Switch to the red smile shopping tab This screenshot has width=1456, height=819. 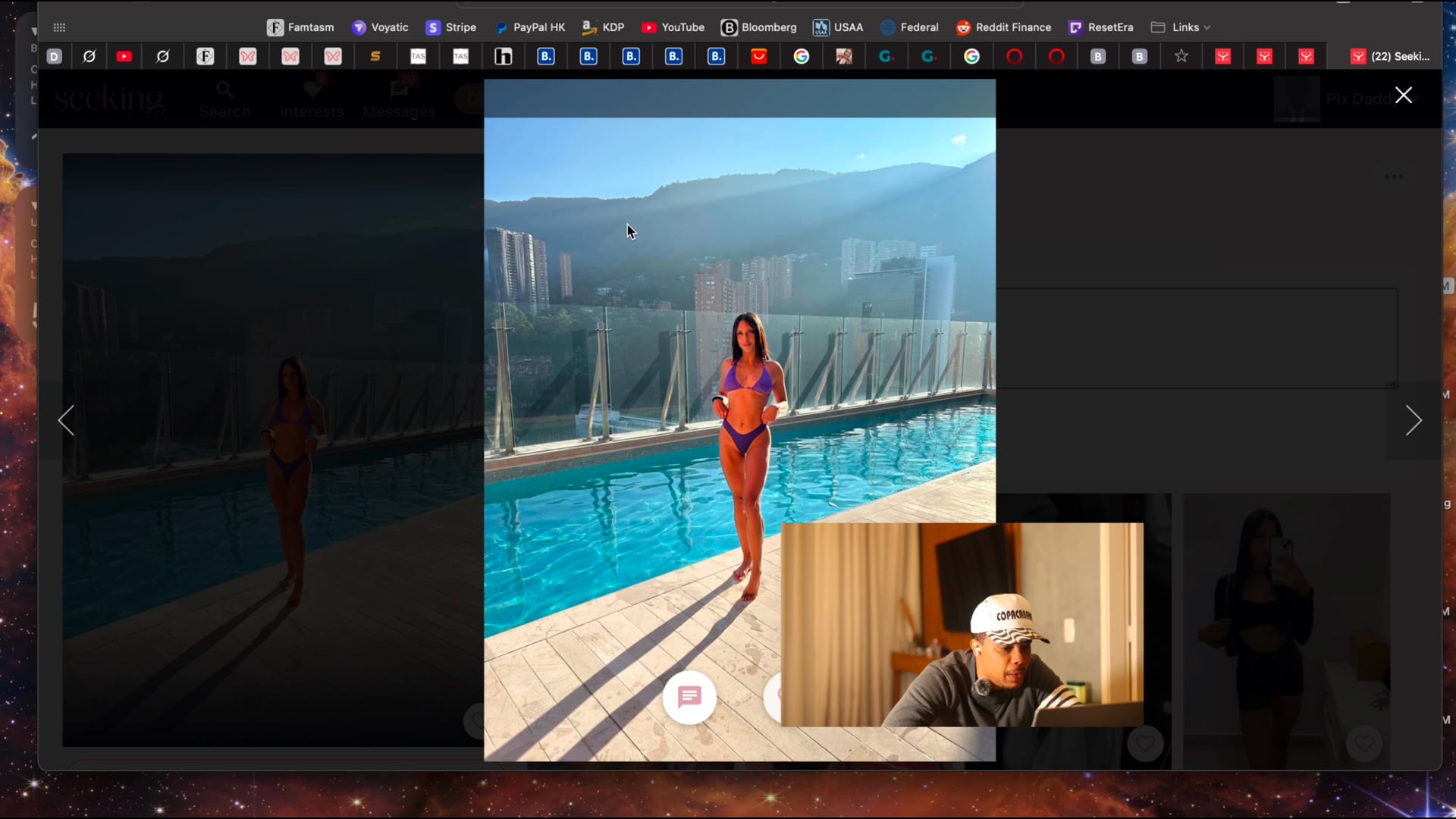coord(759,56)
